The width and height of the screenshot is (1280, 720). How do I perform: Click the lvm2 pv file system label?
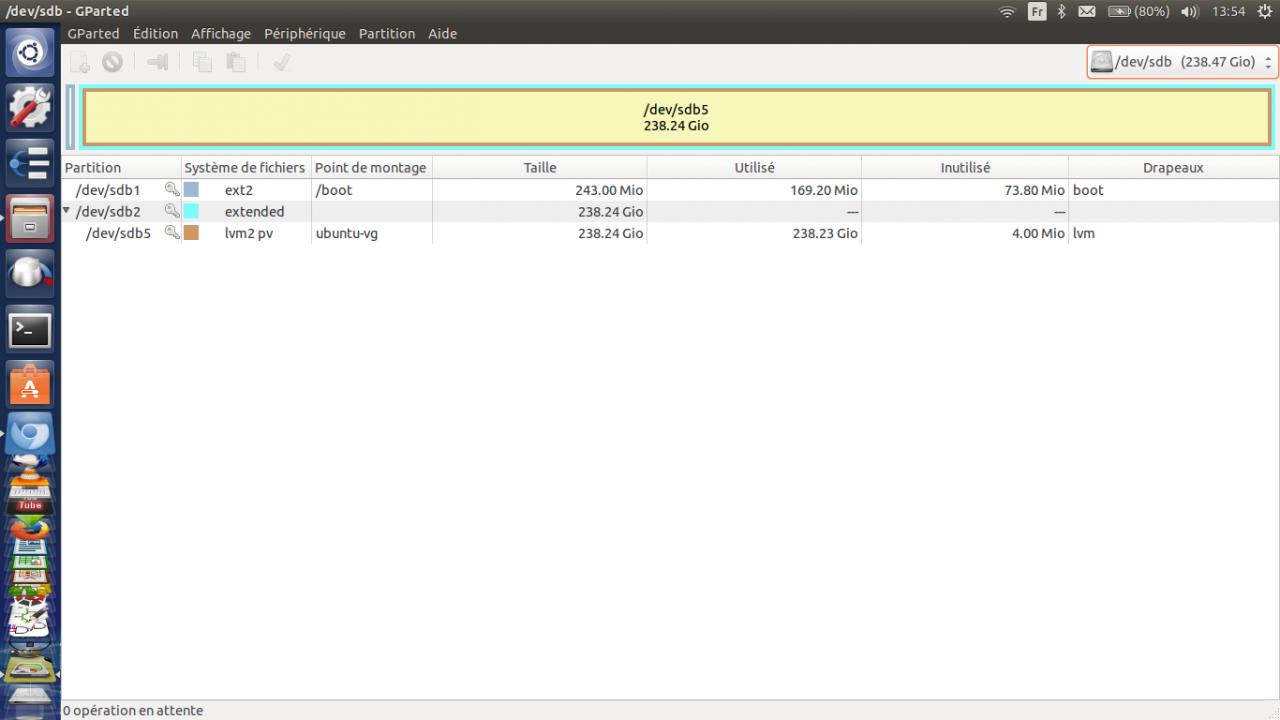click(x=249, y=234)
